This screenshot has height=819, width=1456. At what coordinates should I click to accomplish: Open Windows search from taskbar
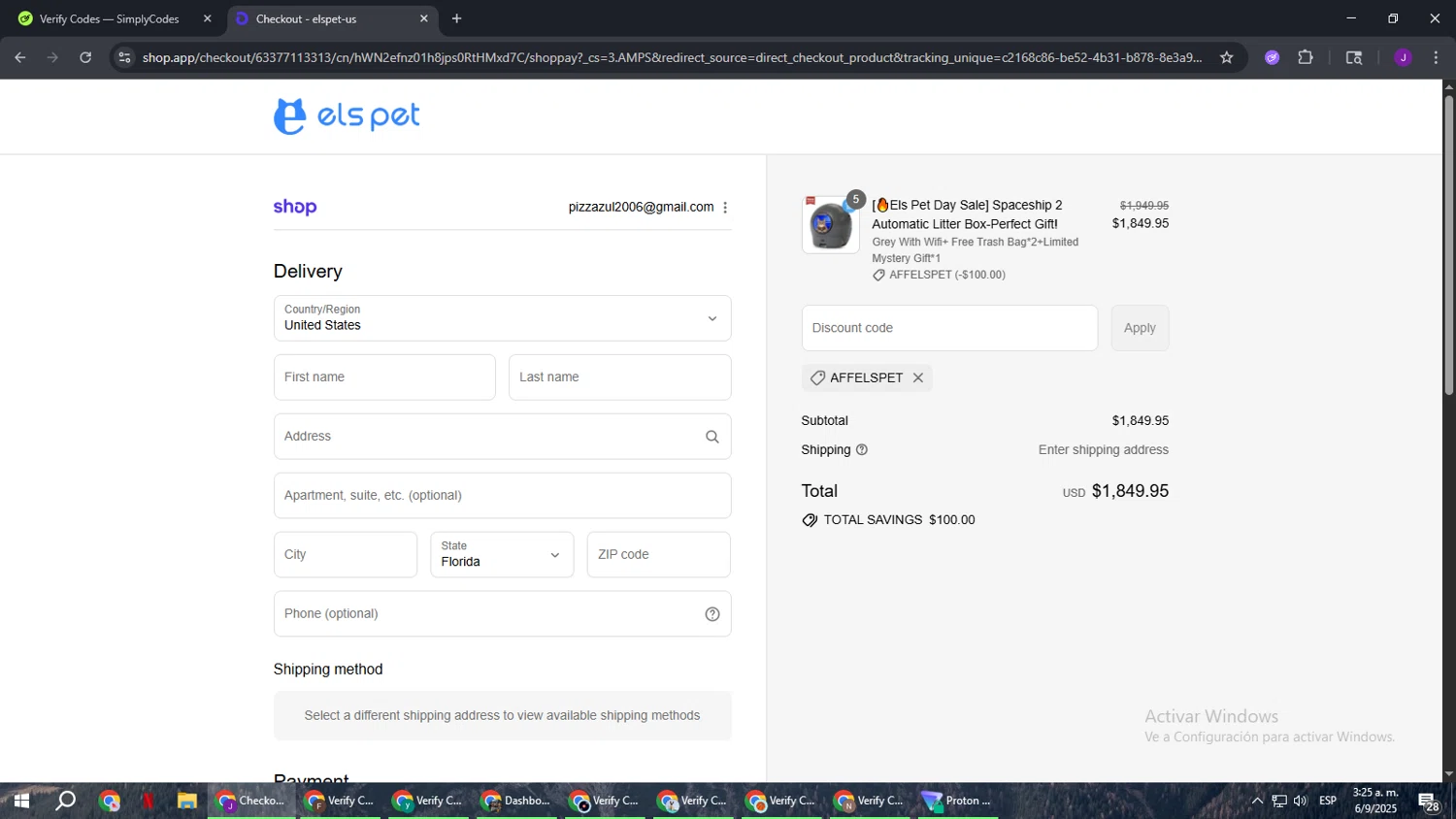pos(65,801)
